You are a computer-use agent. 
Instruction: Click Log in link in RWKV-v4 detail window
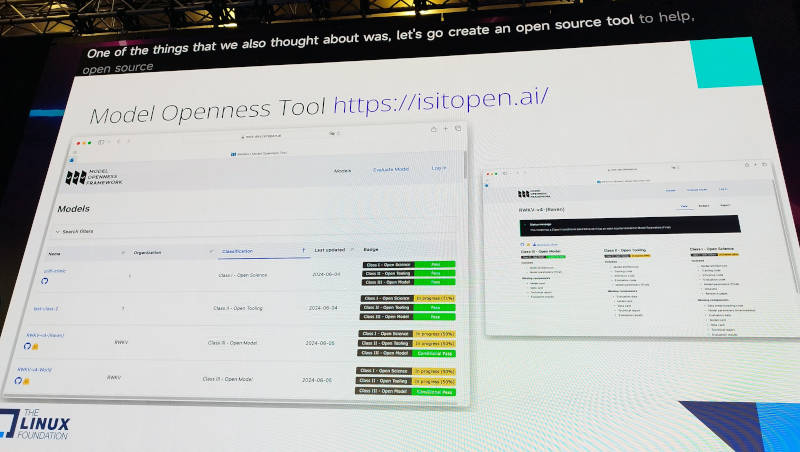(723, 189)
